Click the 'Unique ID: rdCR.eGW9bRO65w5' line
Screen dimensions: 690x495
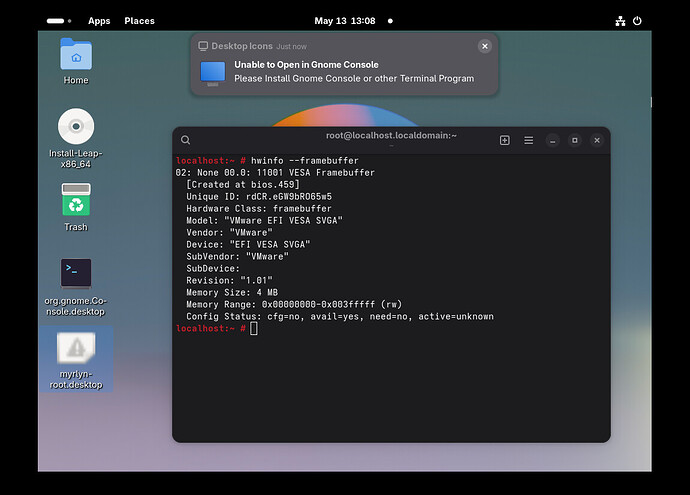[x=259, y=197]
